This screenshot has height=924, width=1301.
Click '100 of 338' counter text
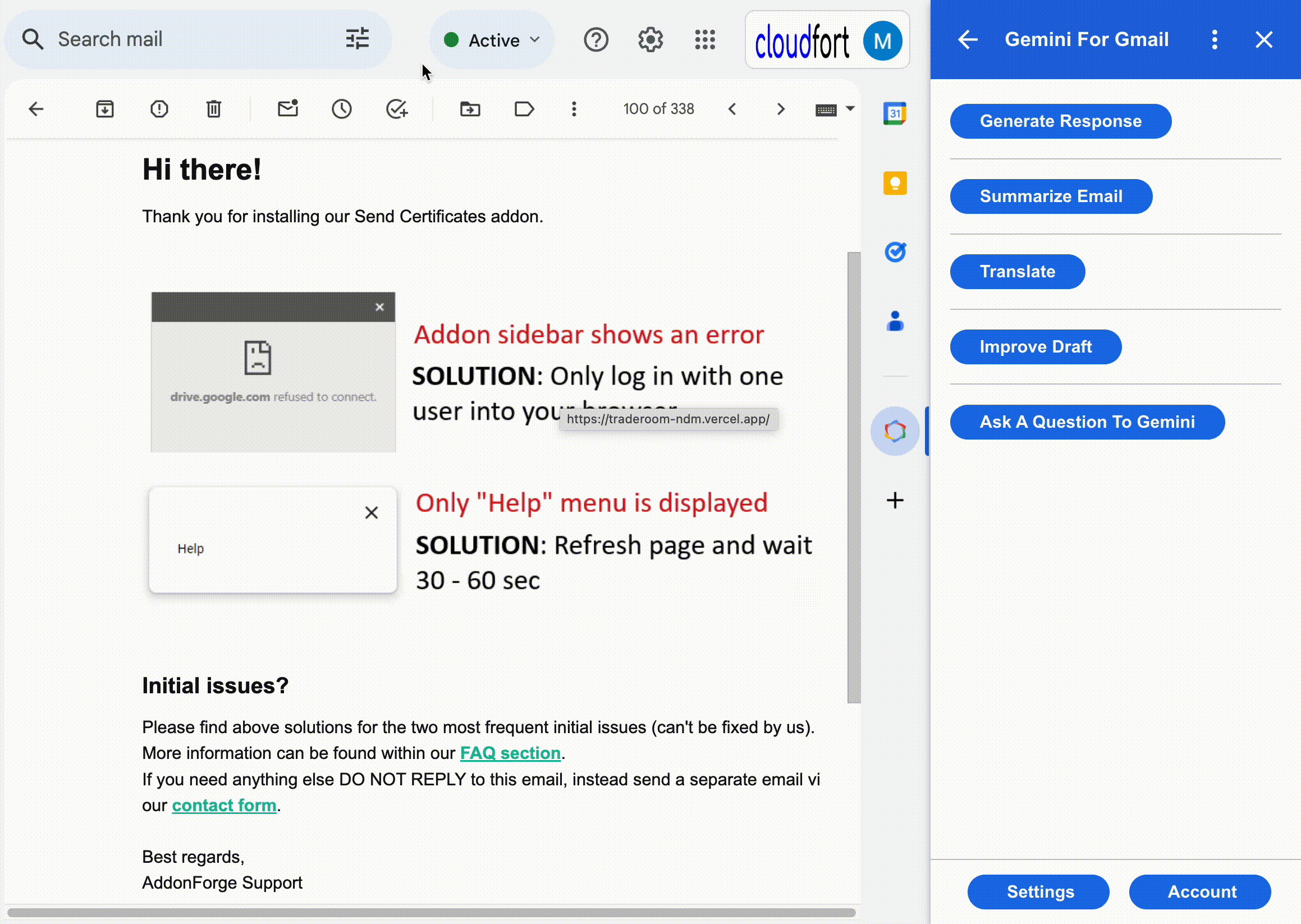coord(658,109)
